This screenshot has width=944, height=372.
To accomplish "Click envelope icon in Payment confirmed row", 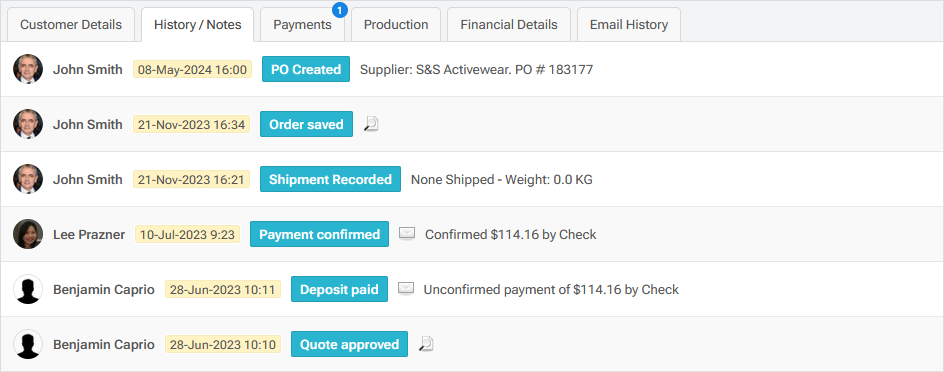I will 408,234.
